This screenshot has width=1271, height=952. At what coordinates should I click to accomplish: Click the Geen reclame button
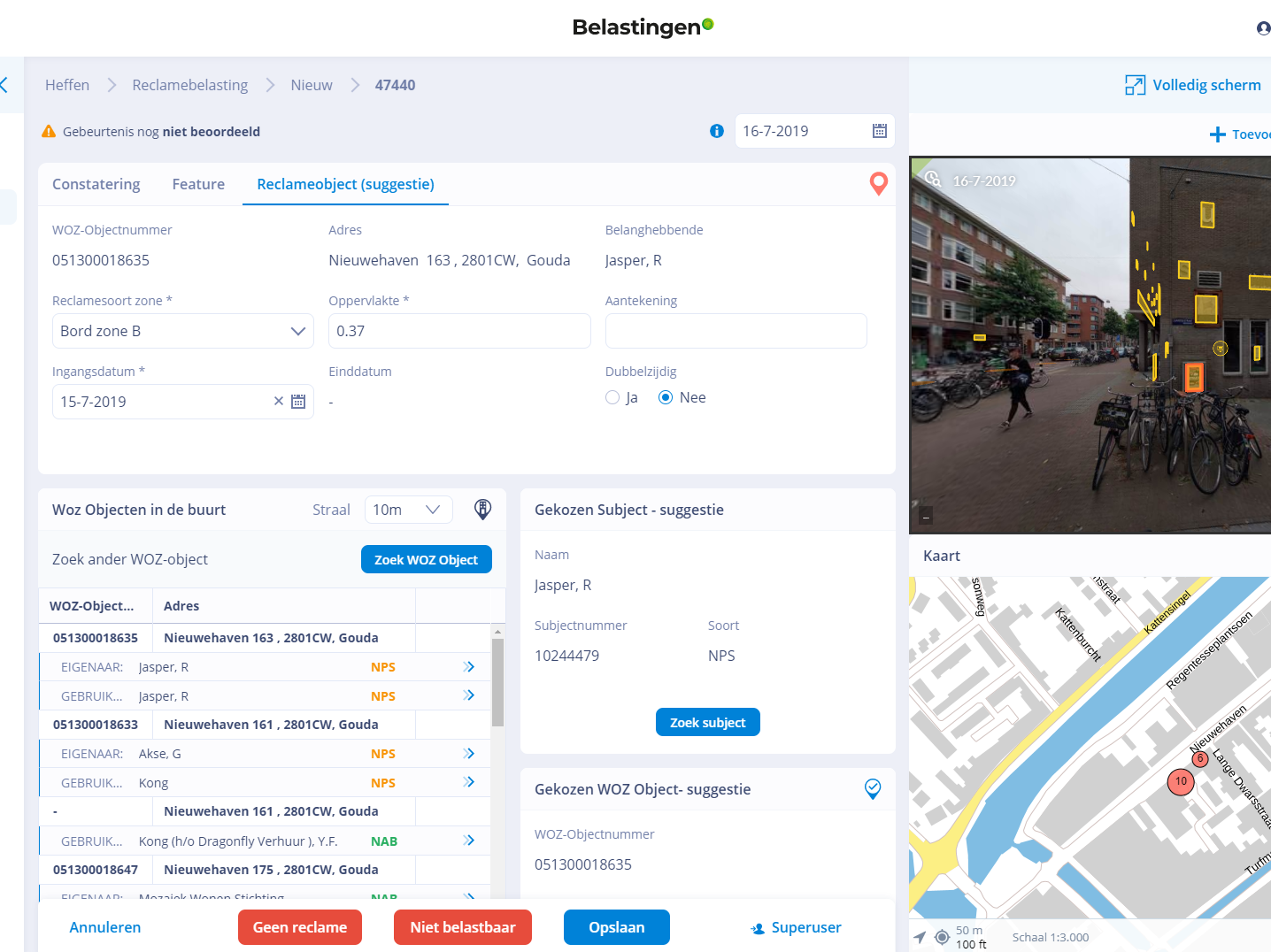coord(300,927)
